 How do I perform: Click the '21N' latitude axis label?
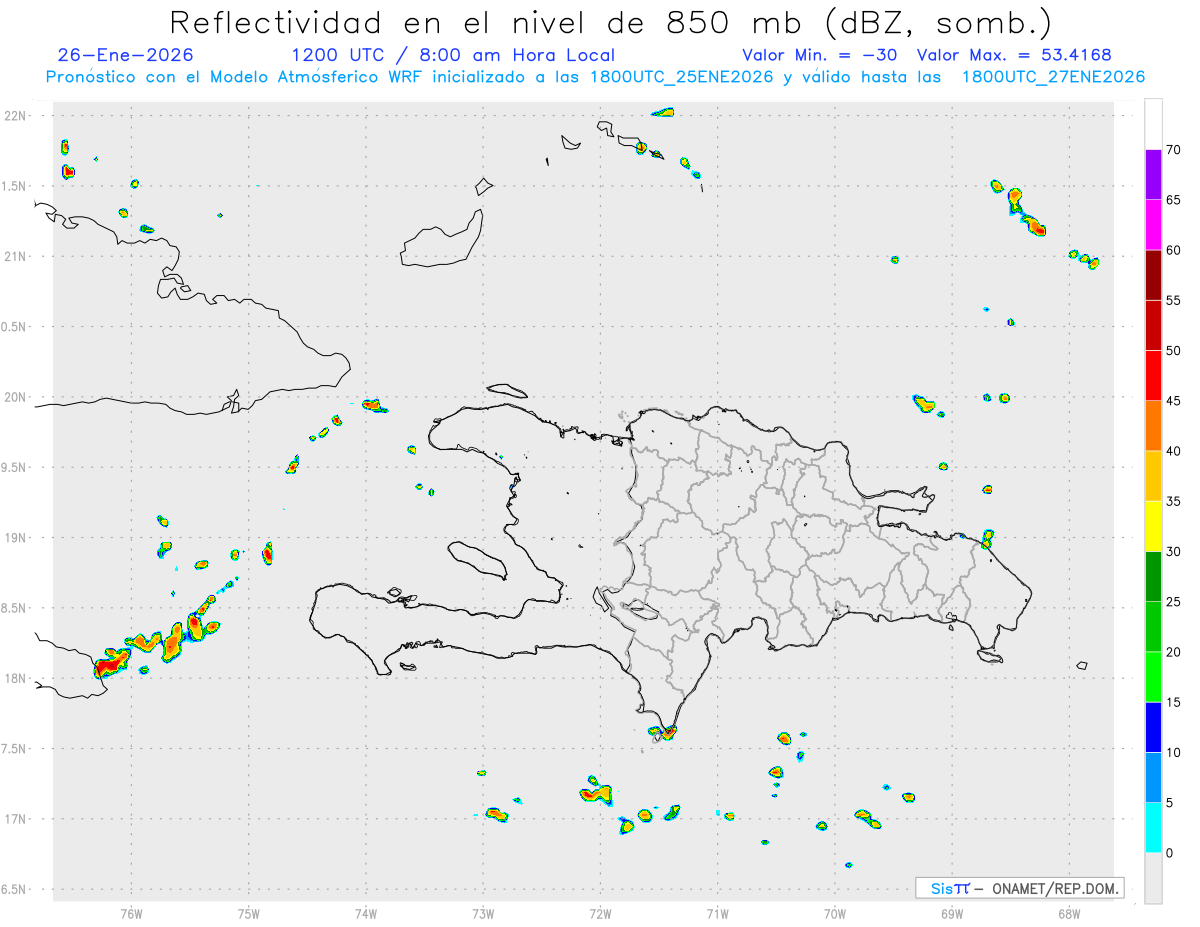(x=16, y=257)
